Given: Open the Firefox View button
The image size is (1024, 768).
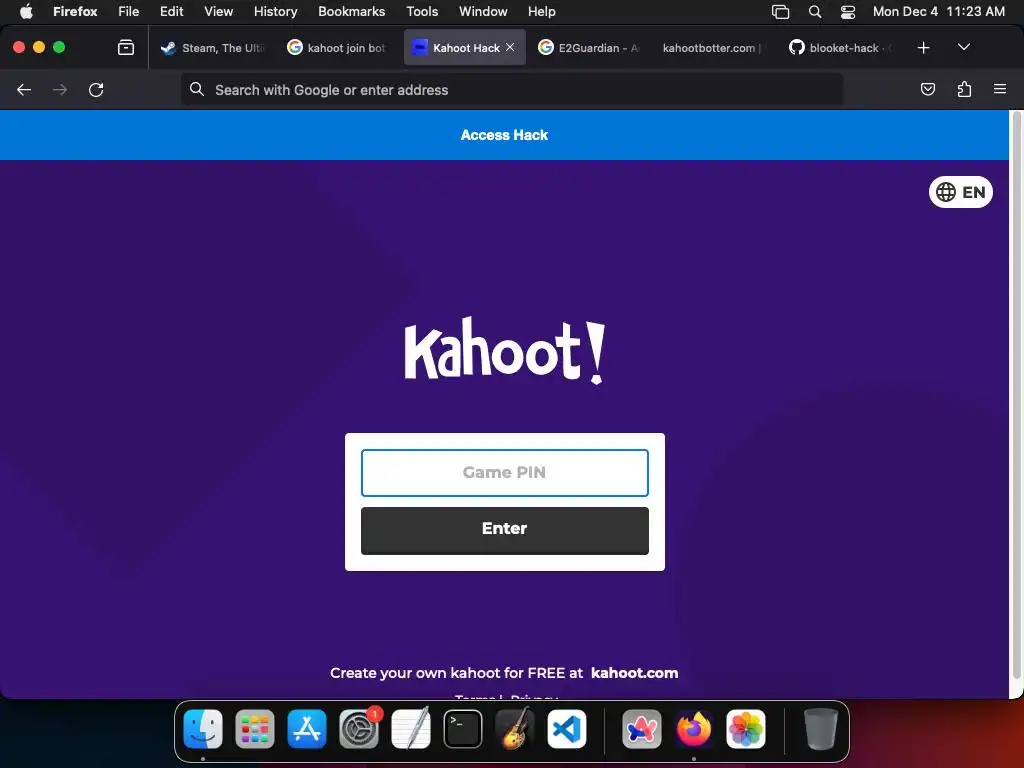Looking at the screenshot, I should (x=125, y=47).
